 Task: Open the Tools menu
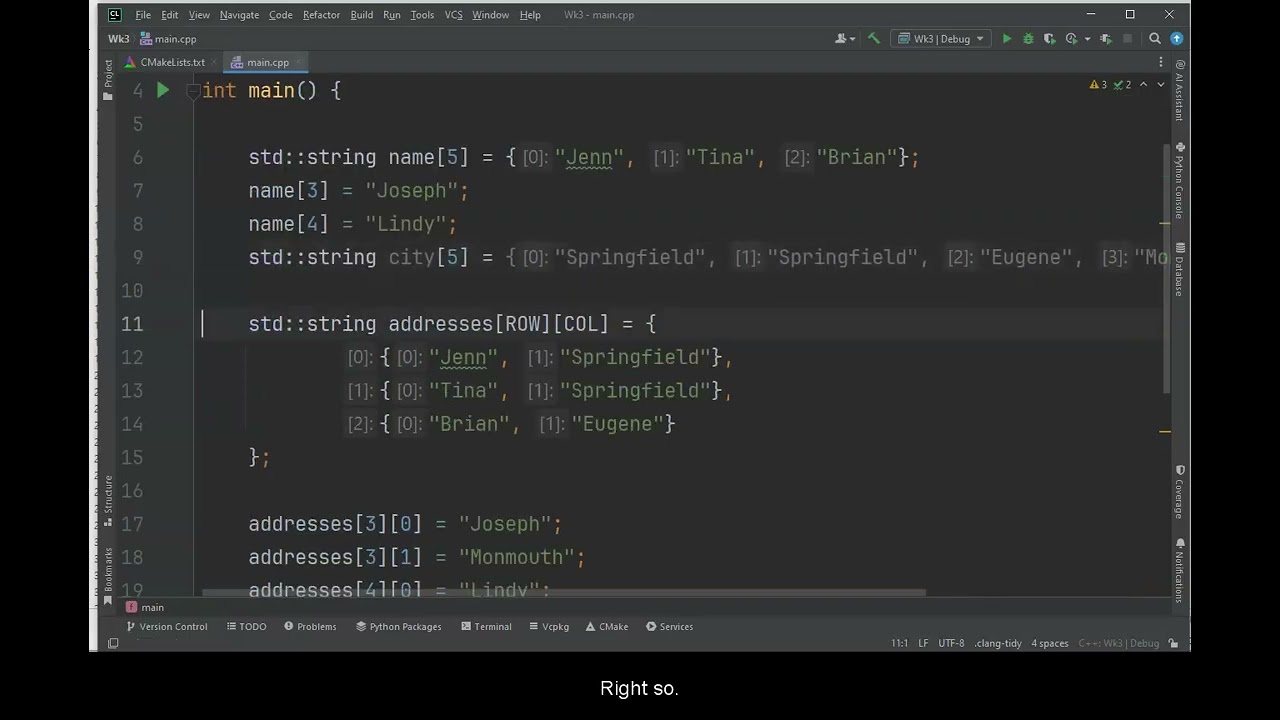(422, 15)
